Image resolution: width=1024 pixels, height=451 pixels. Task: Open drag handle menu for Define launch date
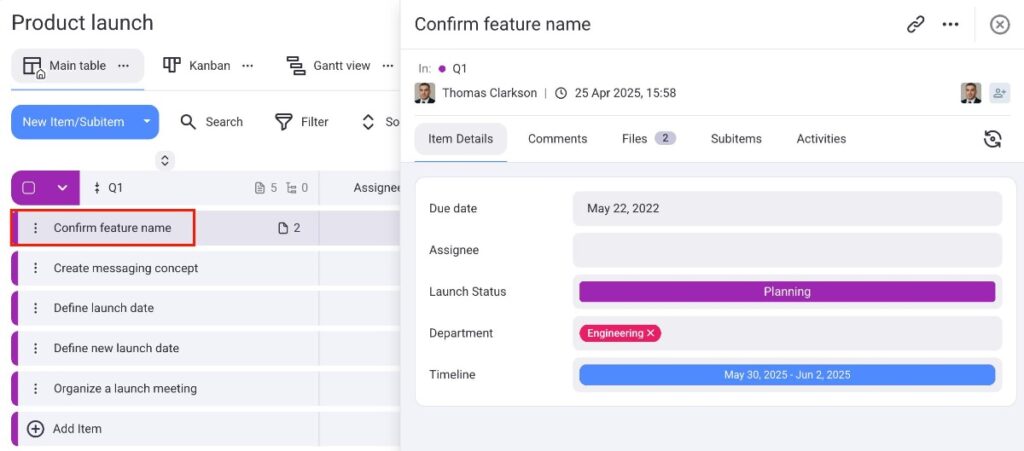coord(36,308)
